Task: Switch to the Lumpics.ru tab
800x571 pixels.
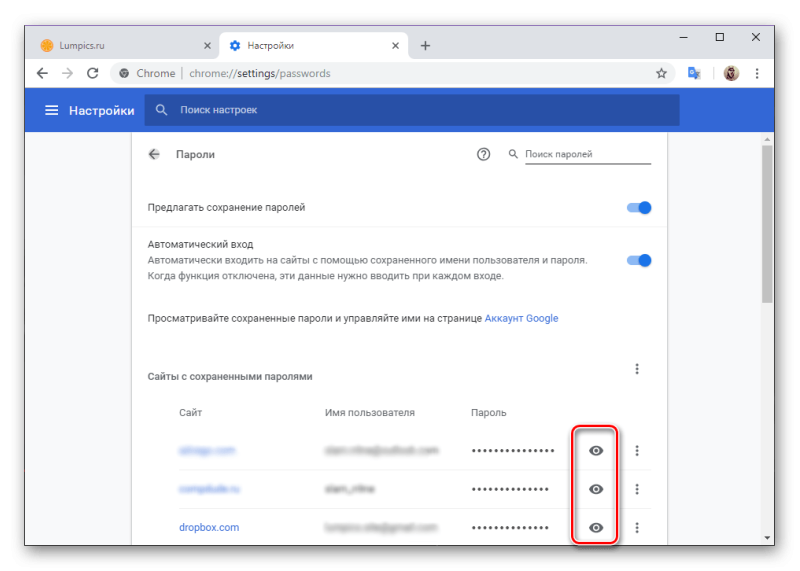Action: (122, 46)
